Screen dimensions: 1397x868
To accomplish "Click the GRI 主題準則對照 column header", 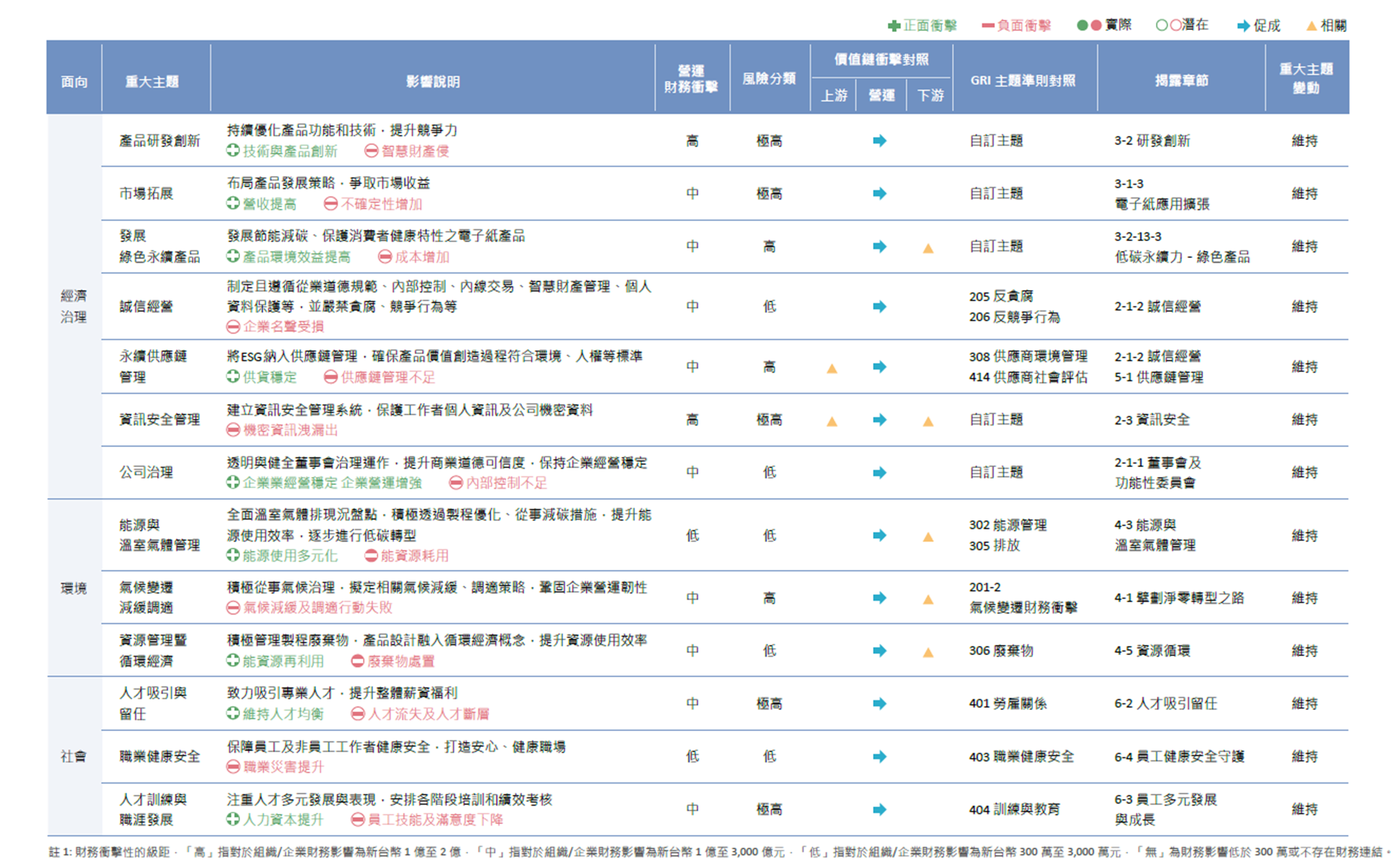I will 1022,81.
